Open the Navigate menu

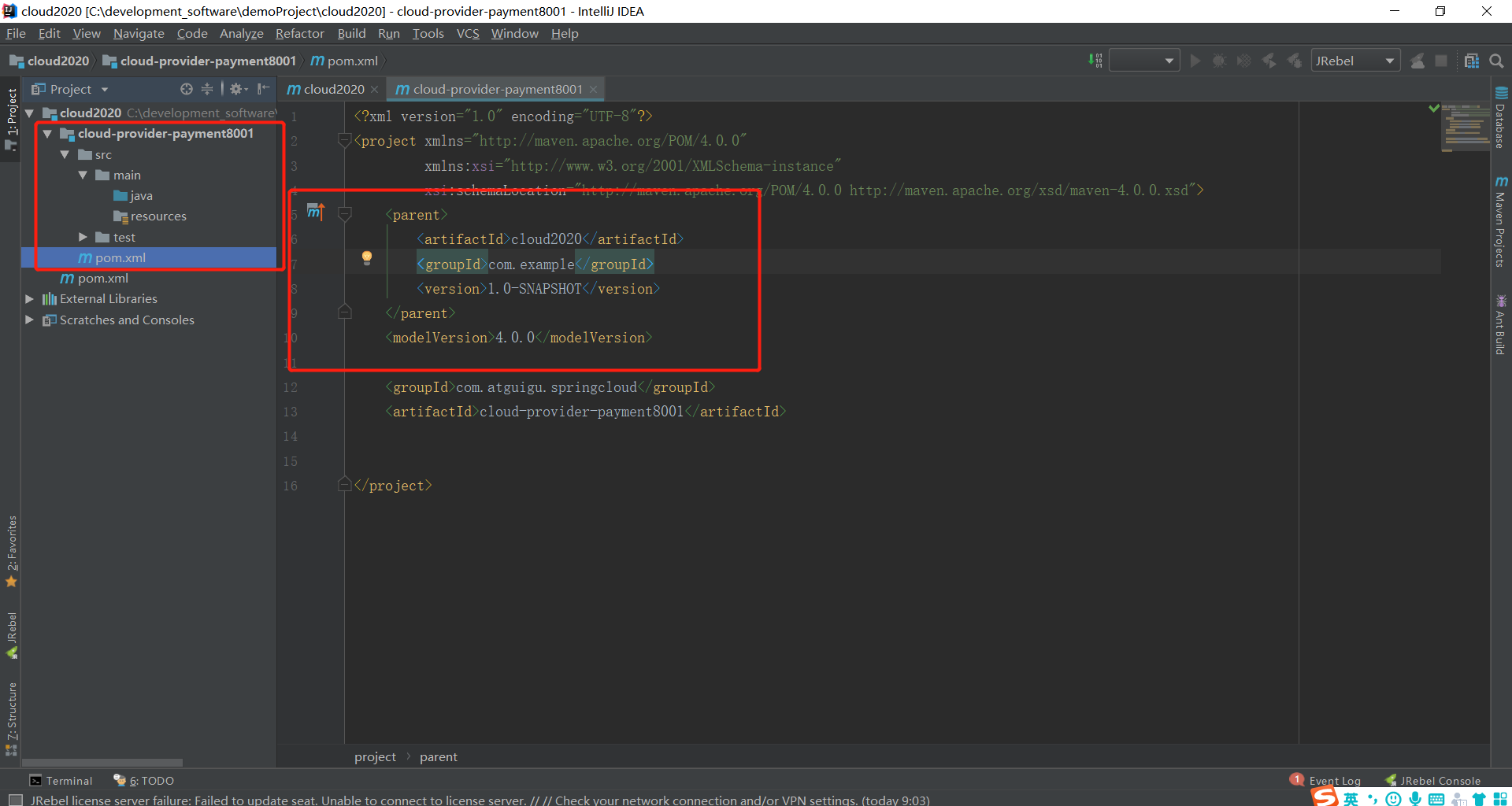coord(139,33)
